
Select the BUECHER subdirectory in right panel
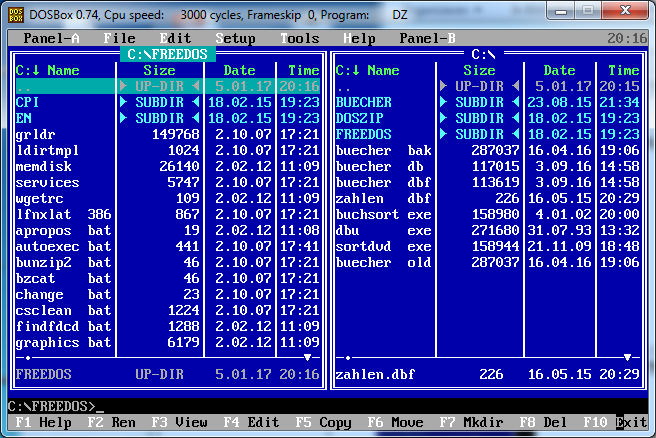tap(488, 102)
